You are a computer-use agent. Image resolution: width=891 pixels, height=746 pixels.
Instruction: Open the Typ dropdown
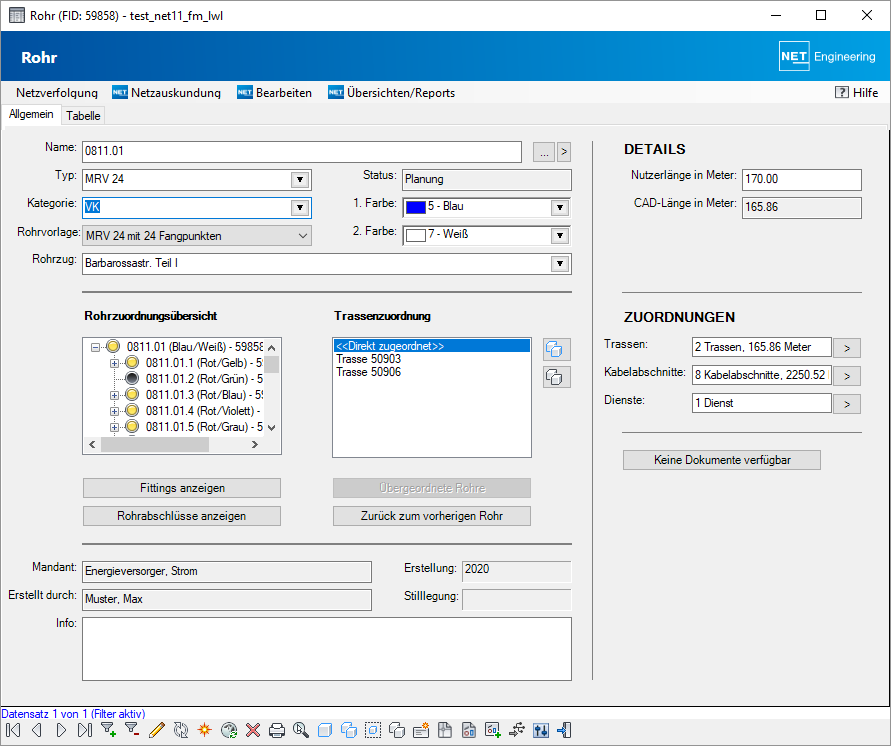299,180
